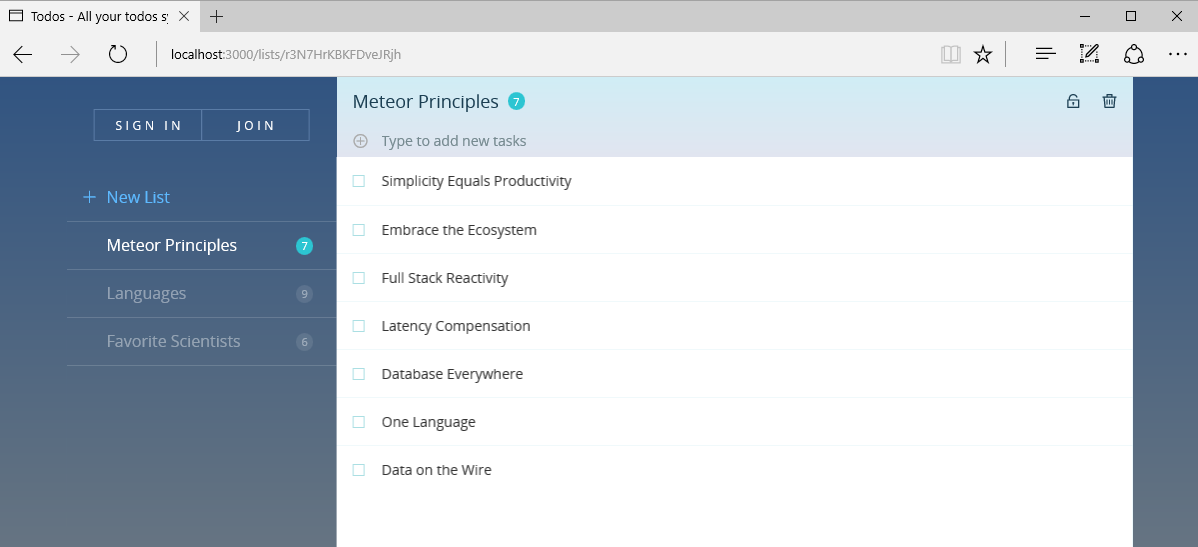Open the browser Hub icon

tap(1045, 54)
